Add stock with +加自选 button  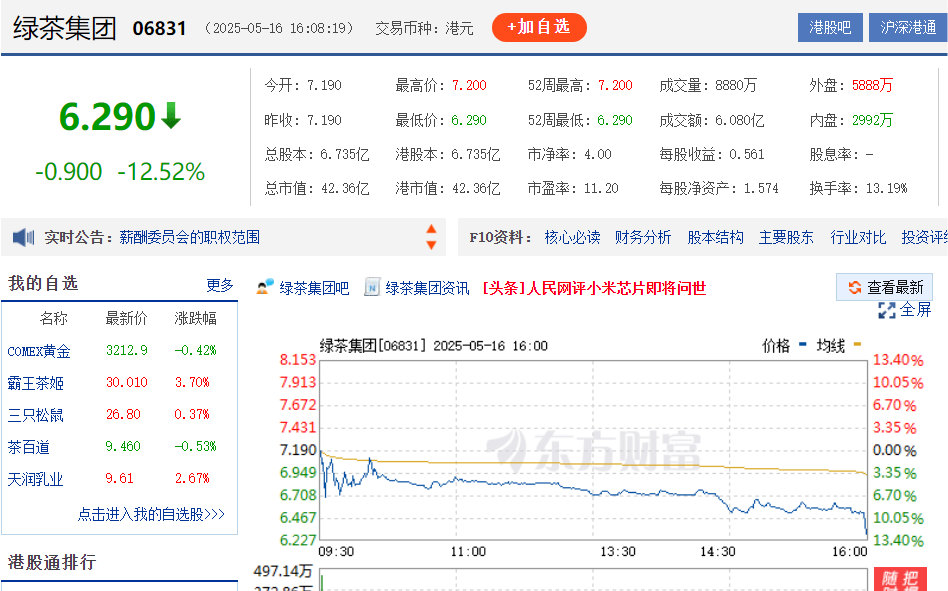(x=539, y=27)
